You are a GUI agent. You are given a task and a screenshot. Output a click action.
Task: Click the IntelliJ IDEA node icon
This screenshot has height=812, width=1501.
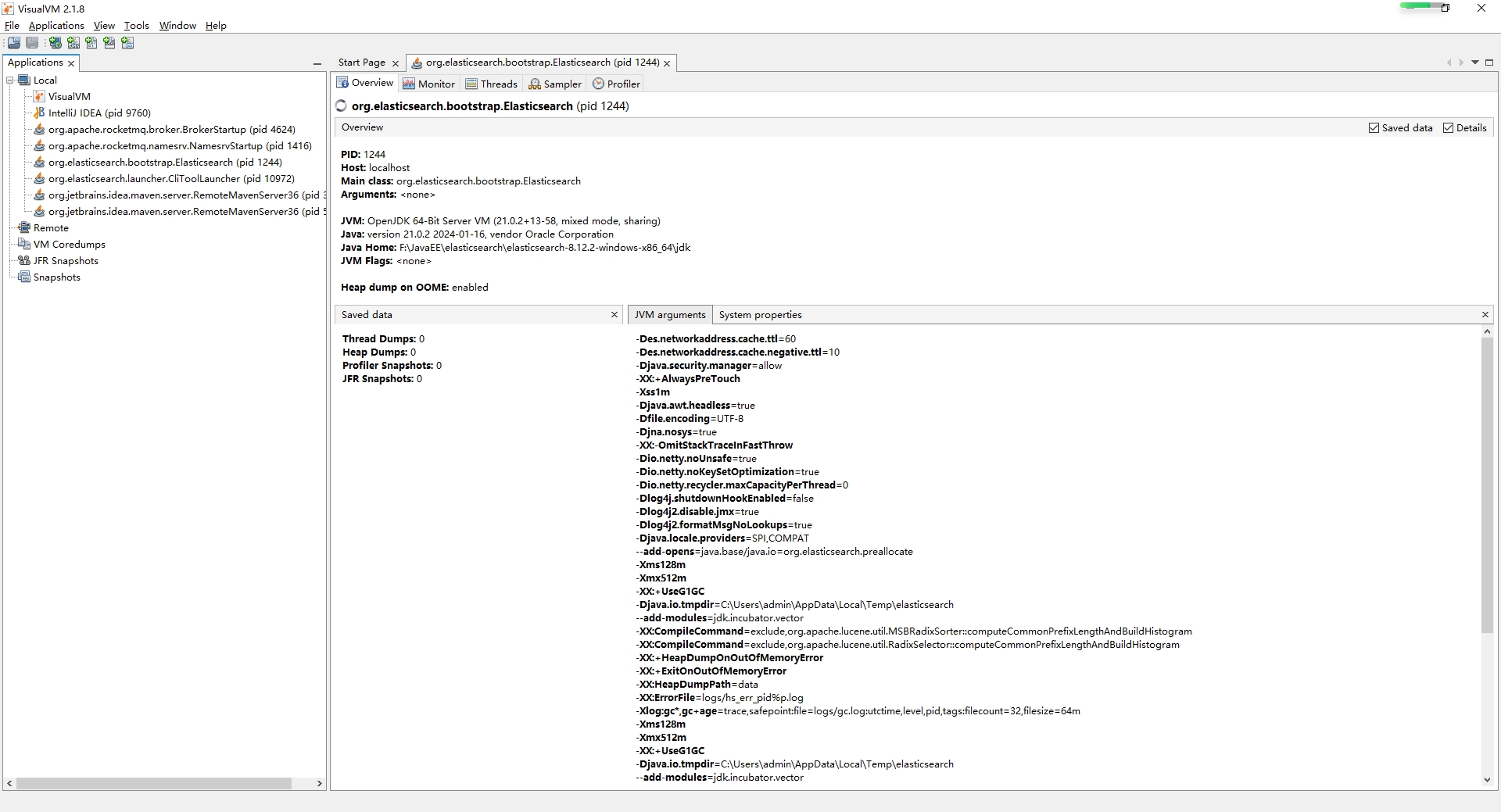click(39, 113)
